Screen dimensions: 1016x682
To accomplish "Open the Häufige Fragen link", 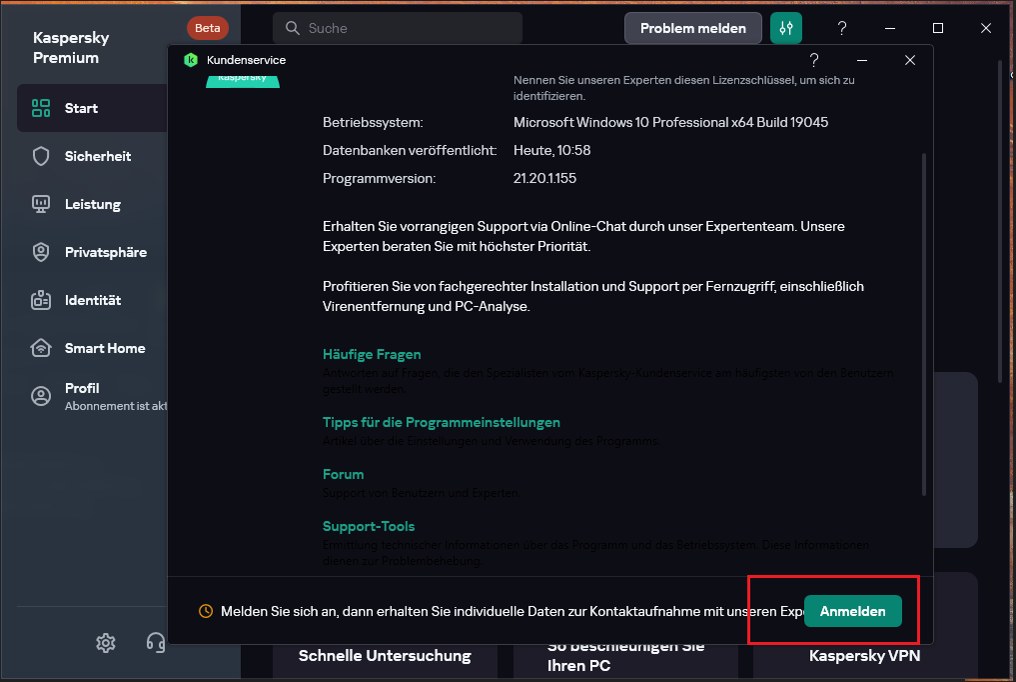I will point(371,354).
